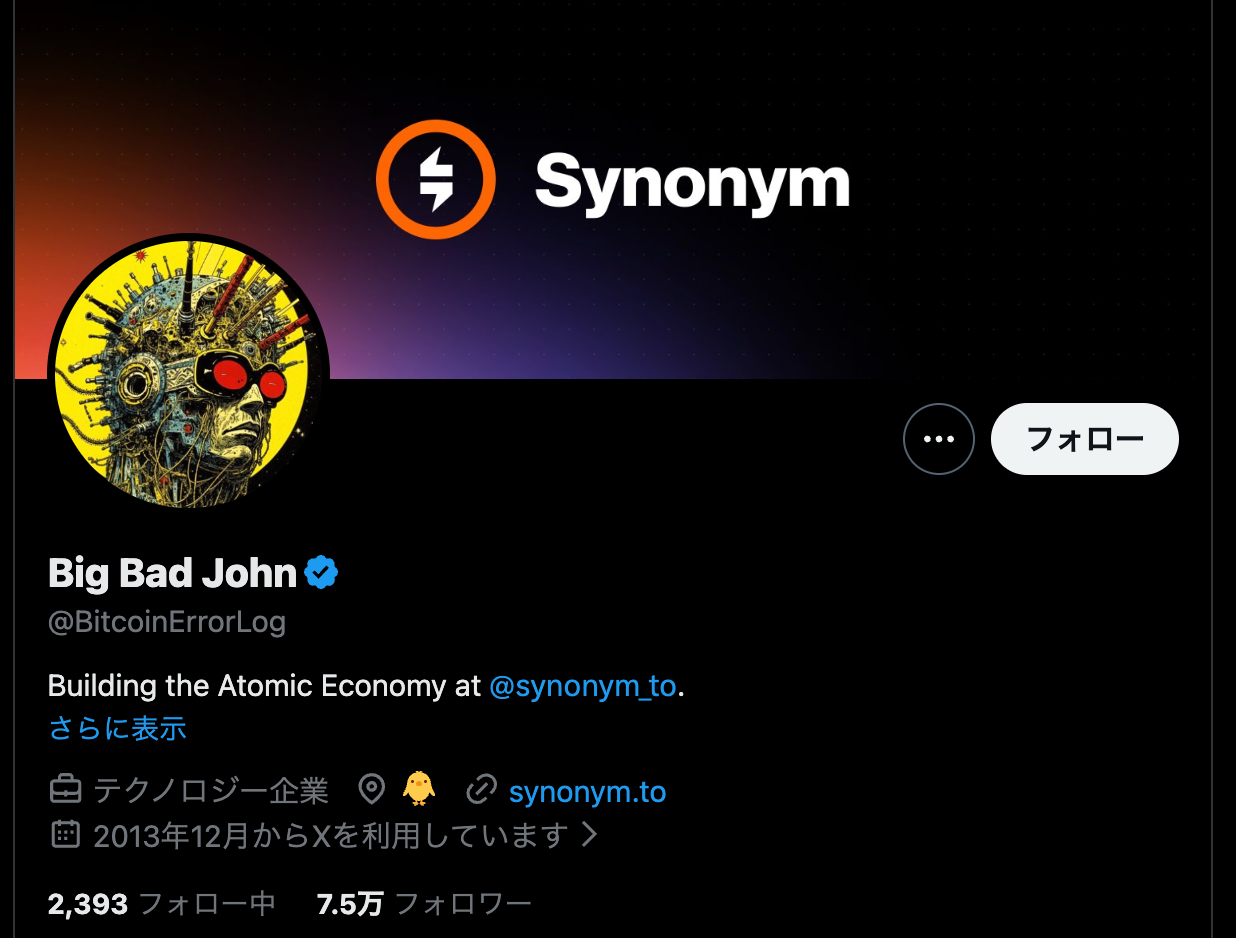This screenshot has height=938, width=1236.
Task: Click the chain link icon
Action: [x=482, y=790]
